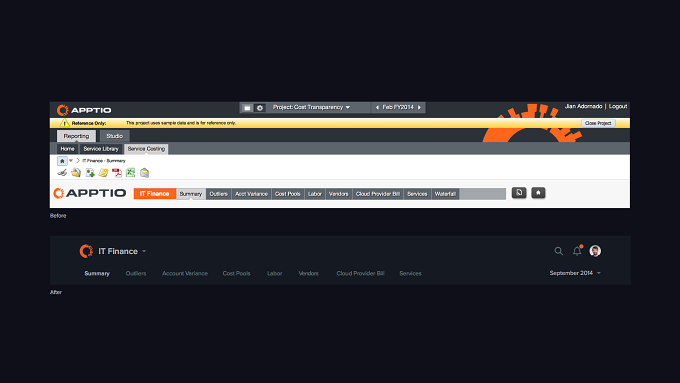
Task: Select the Service Library tab
Action: (101, 149)
